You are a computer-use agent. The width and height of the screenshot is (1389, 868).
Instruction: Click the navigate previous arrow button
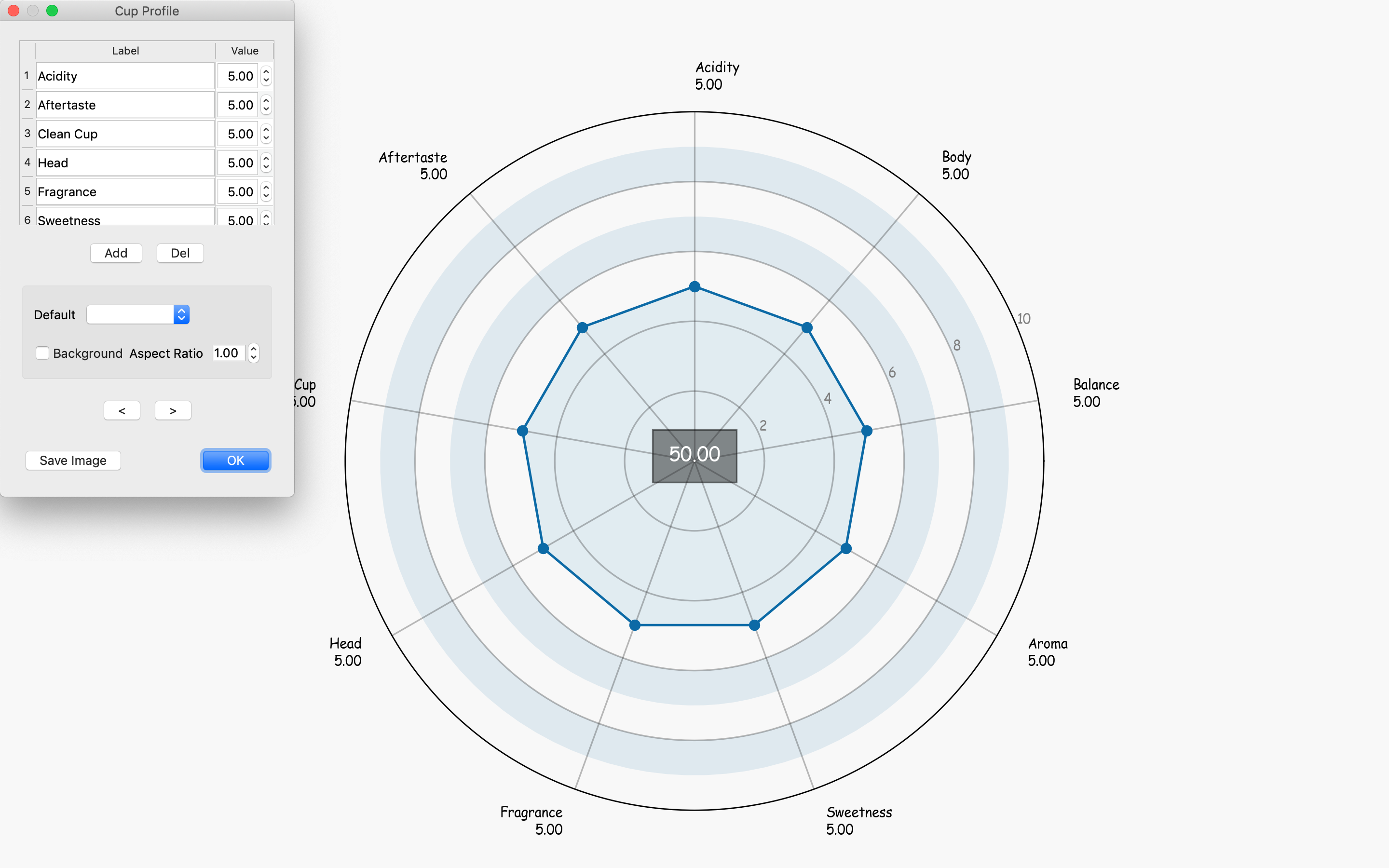point(122,410)
